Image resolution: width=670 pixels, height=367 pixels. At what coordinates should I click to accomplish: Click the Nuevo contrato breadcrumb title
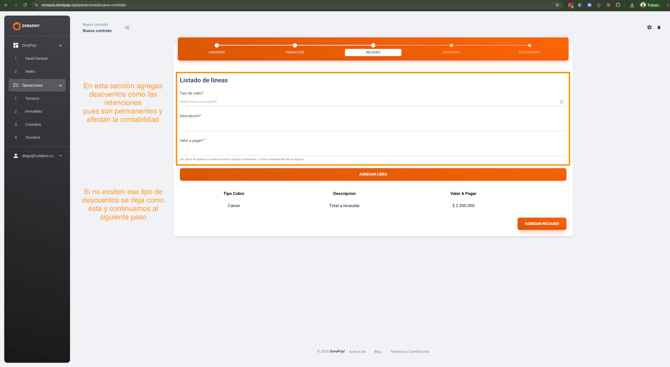pos(97,31)
